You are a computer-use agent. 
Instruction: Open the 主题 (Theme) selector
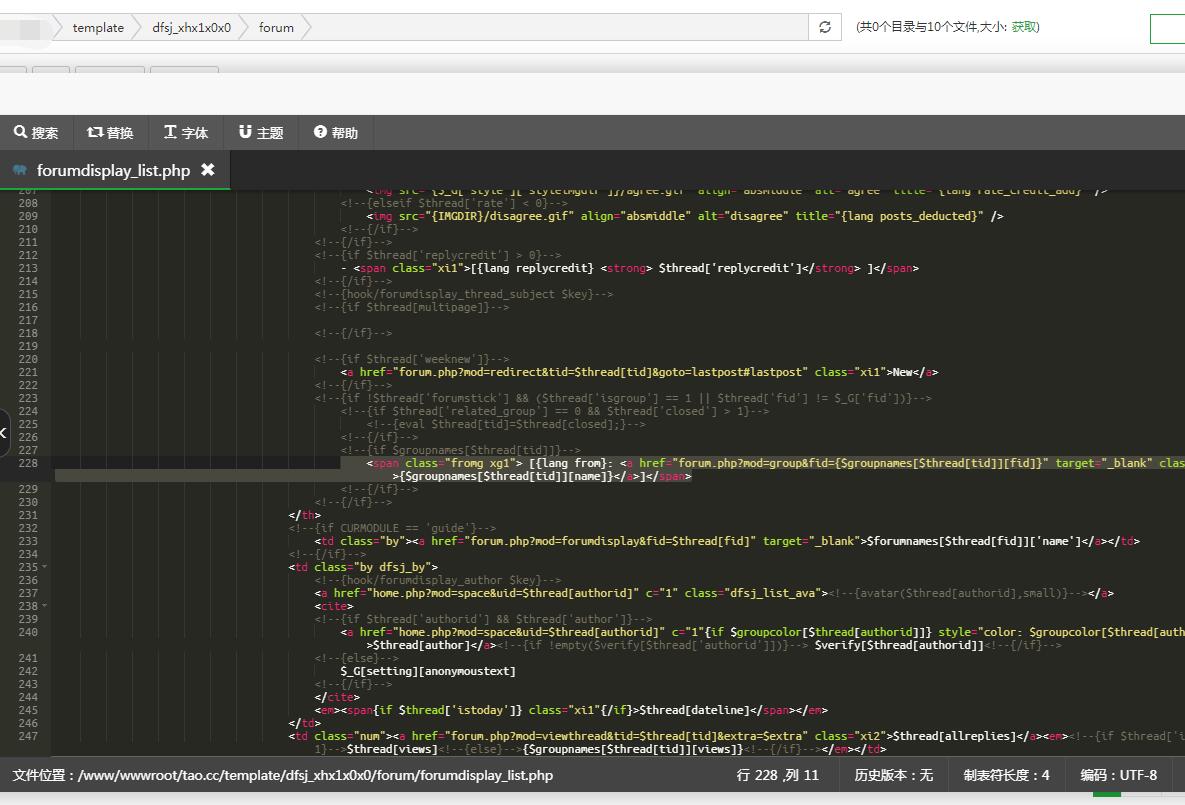point(261,132)
